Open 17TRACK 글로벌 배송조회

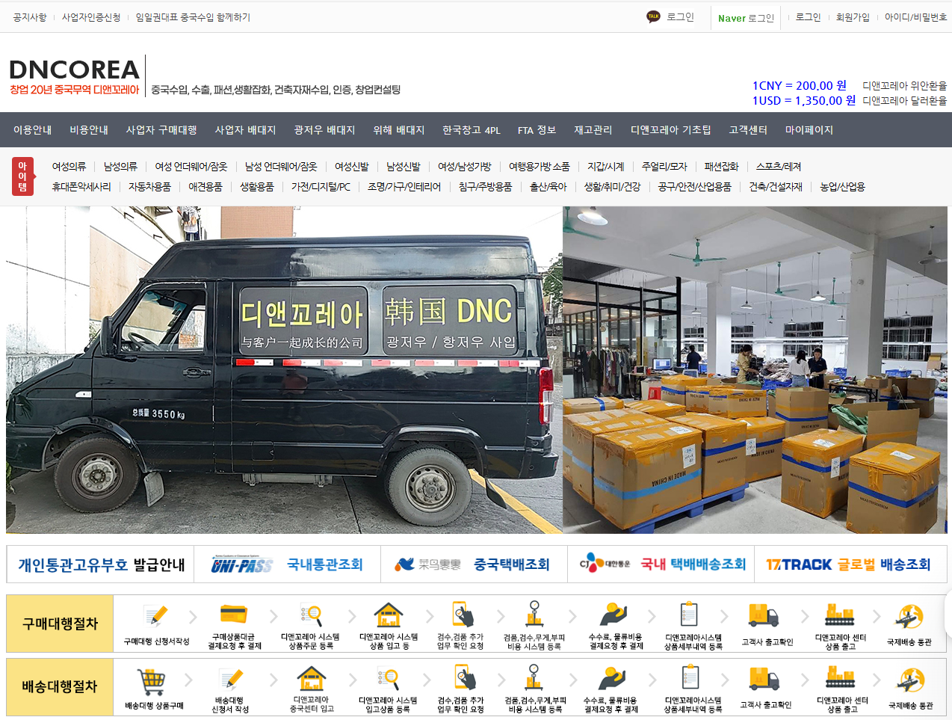(855, 564)
